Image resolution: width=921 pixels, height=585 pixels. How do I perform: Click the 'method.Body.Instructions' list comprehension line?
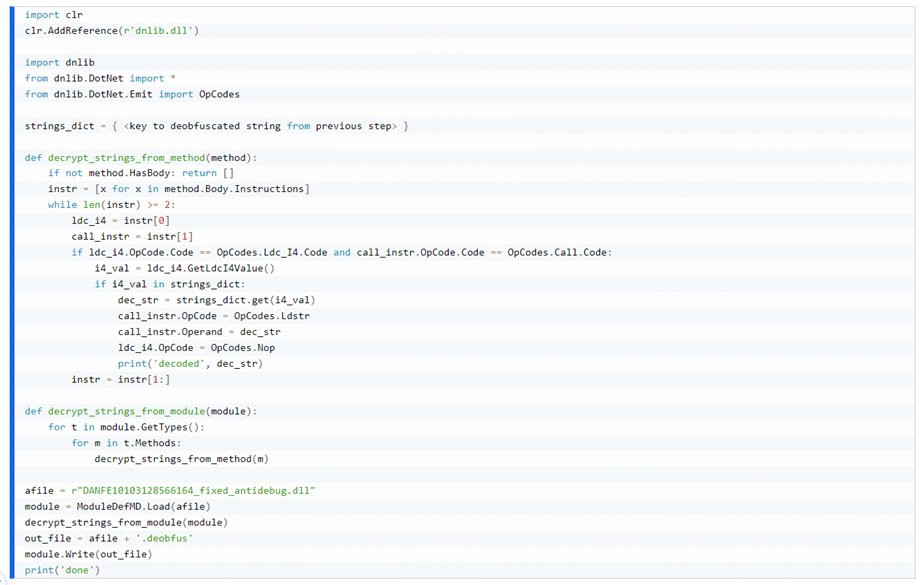click(x=179, y=189)
